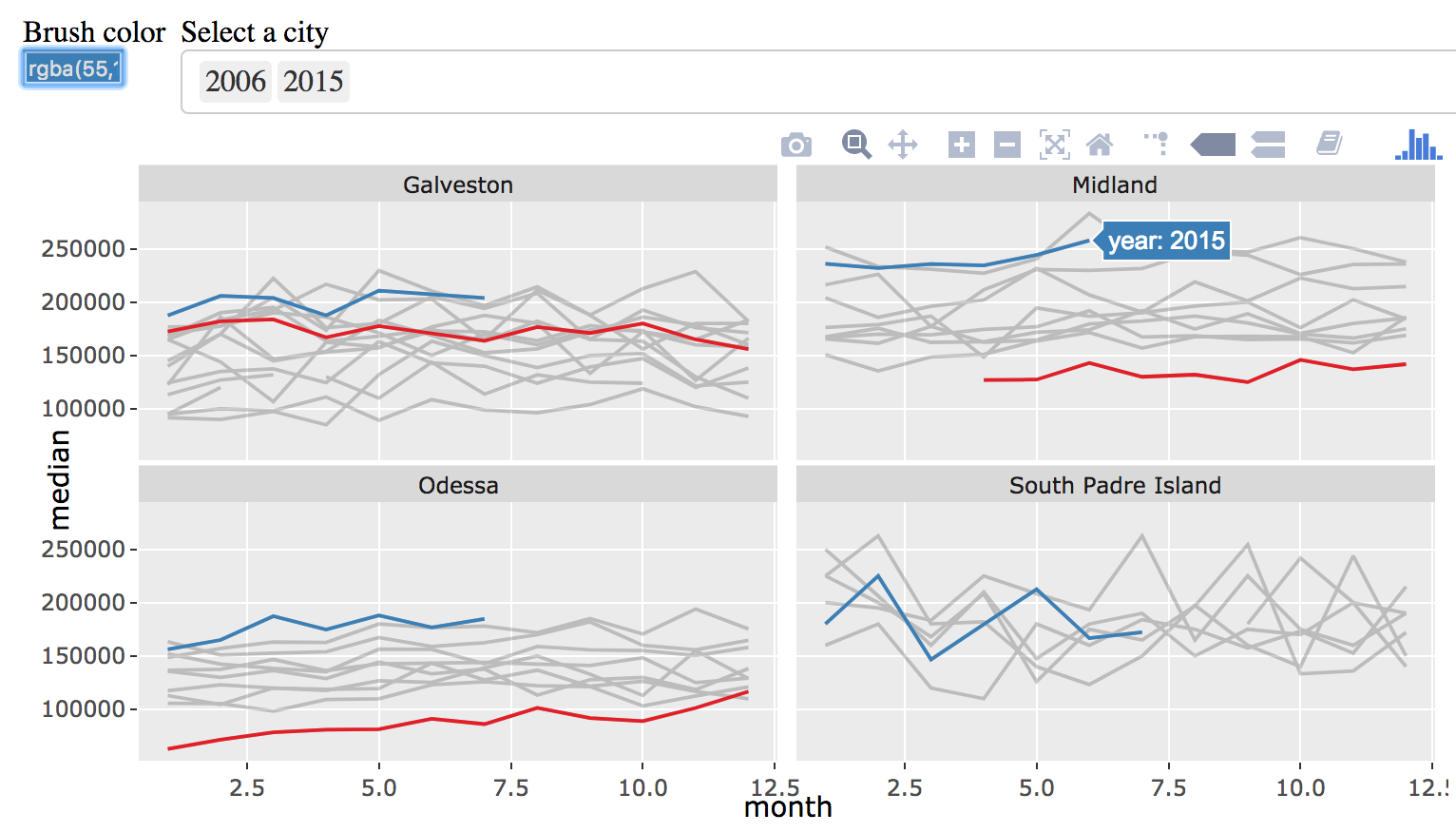
Task: Click the Midland panel header
Action: (1115, 184)
